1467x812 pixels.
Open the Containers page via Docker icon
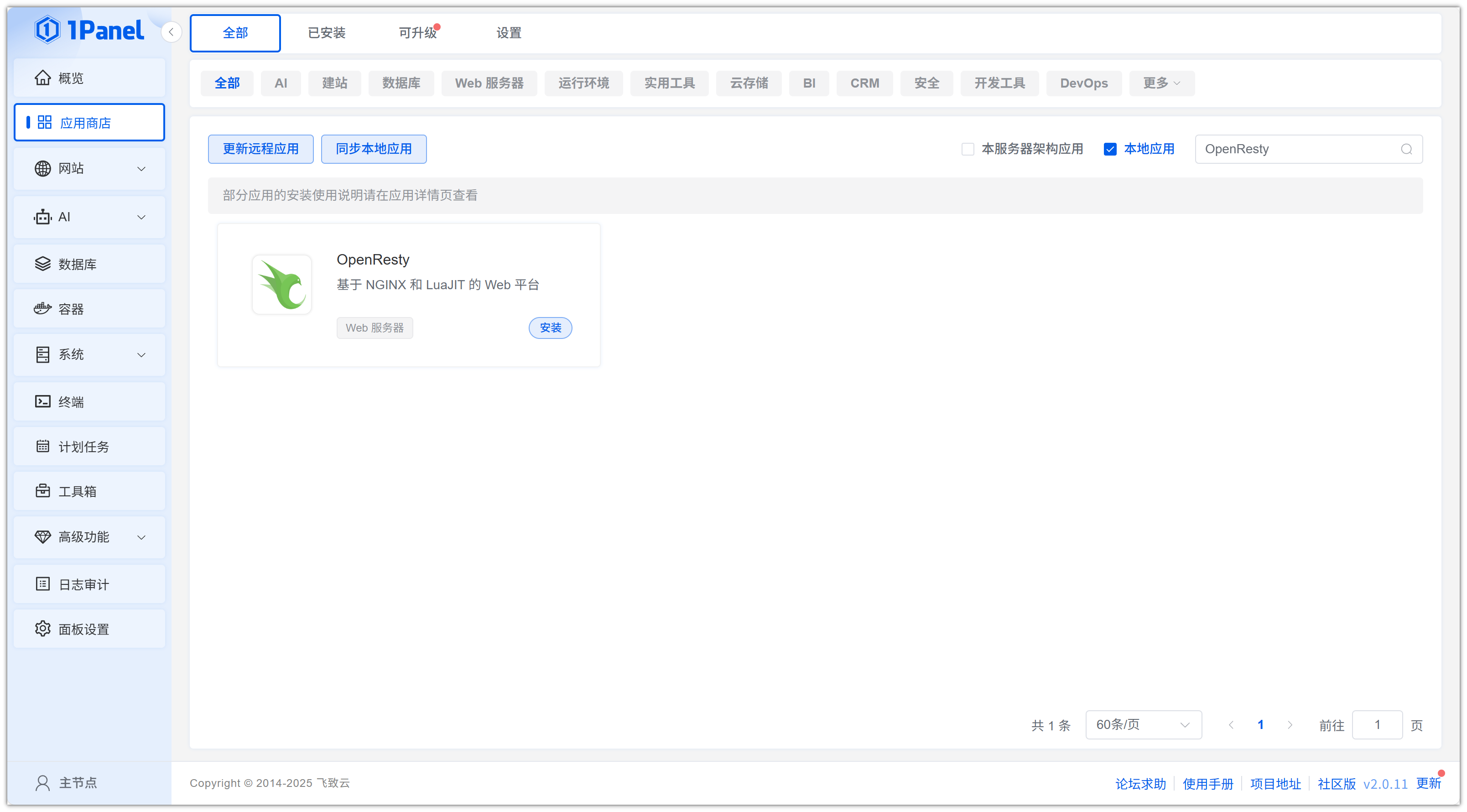click(x=43, y=309)
